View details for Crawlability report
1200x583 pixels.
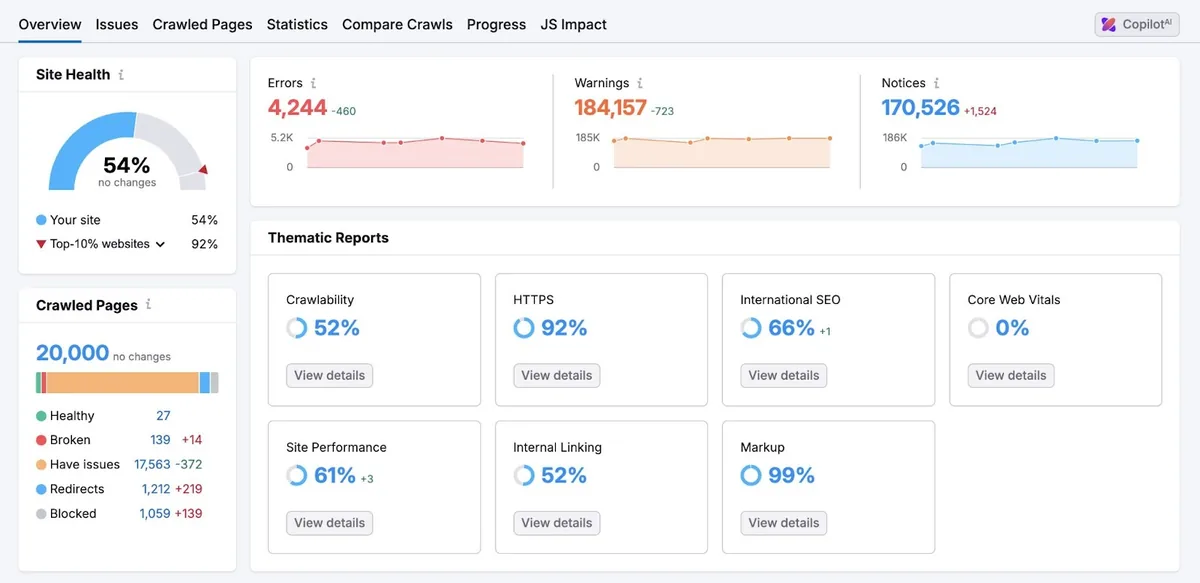tap(330, 375)
